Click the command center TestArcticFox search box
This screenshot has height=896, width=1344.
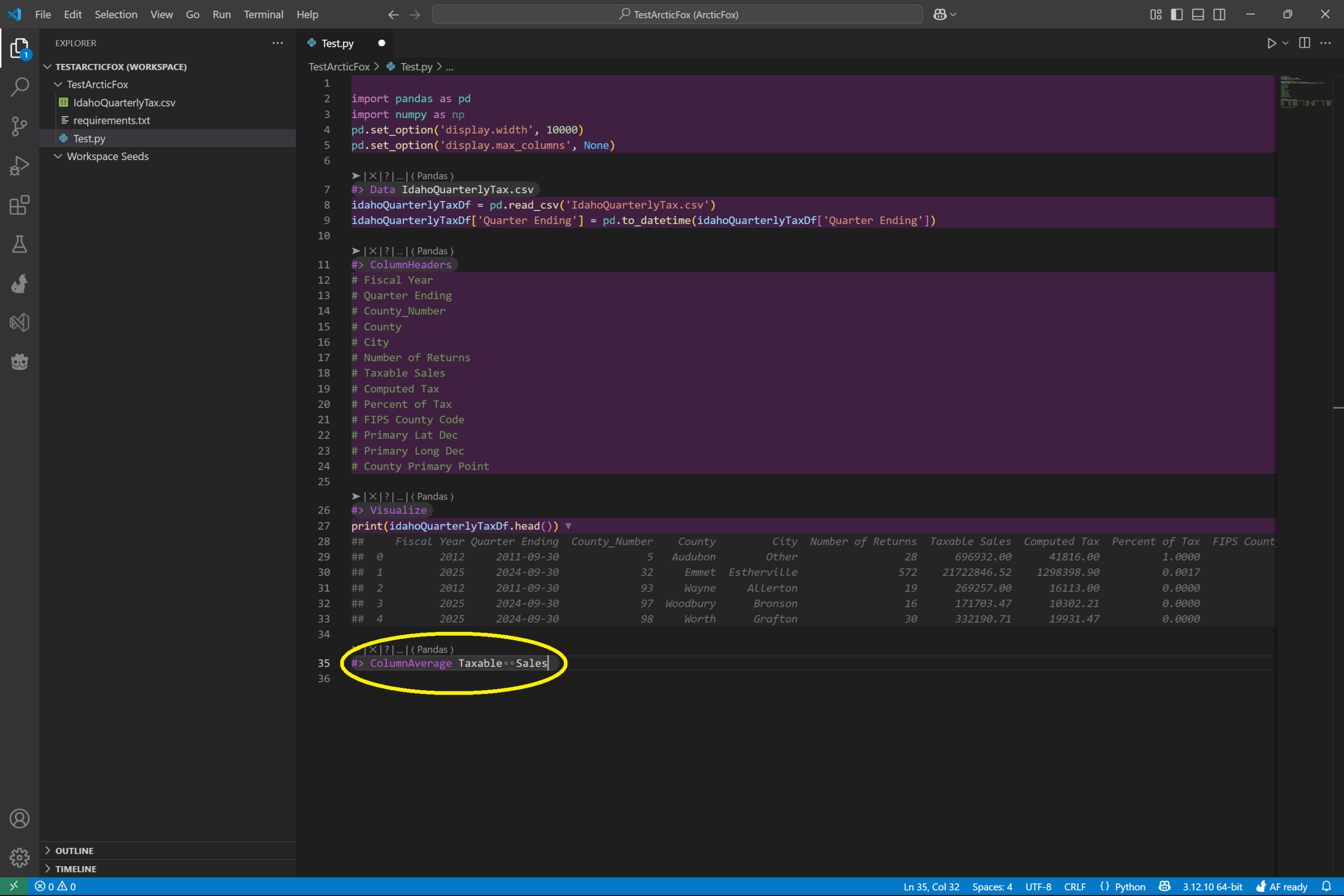click(x=677, y=14)
